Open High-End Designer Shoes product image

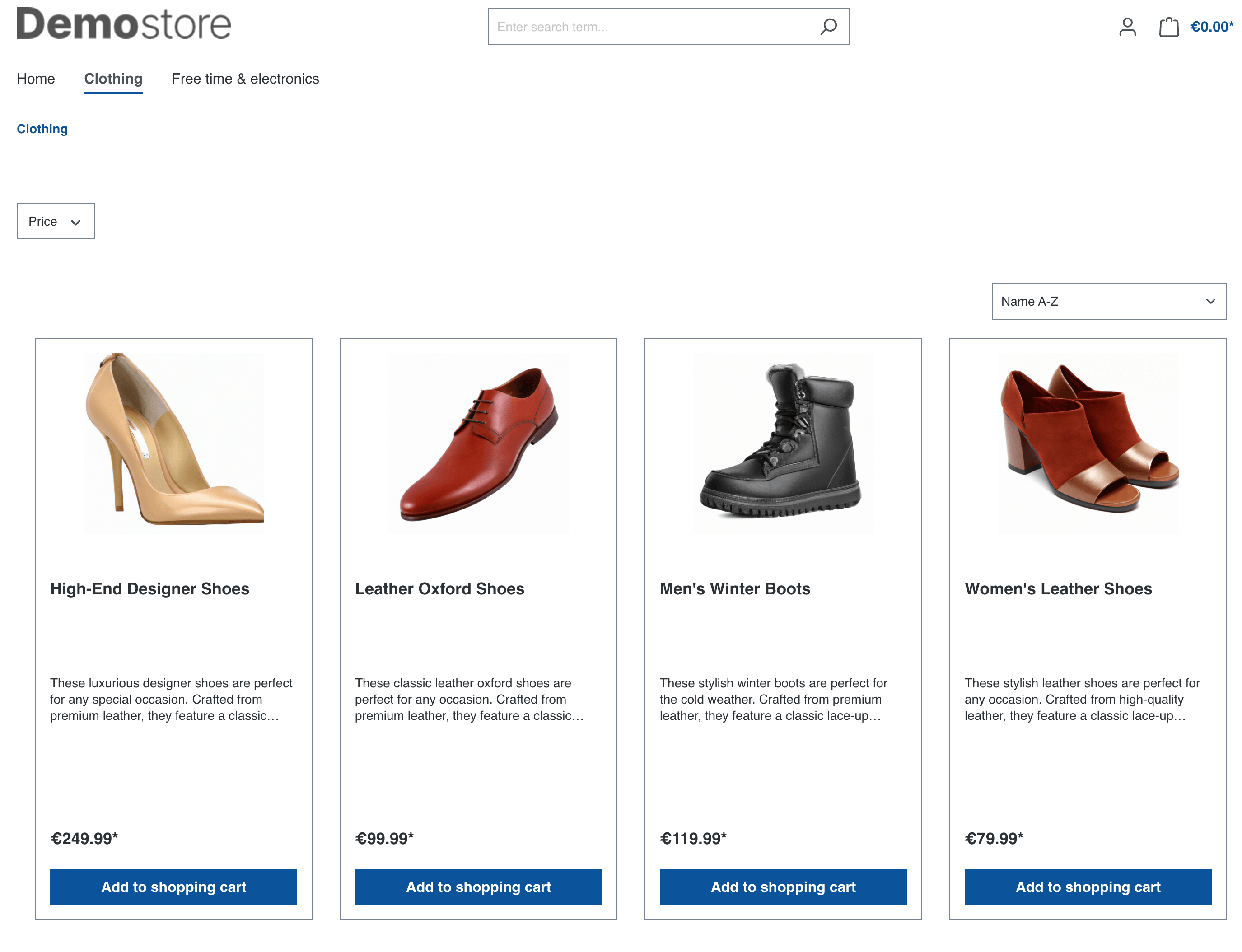click(x=173, y=443)
